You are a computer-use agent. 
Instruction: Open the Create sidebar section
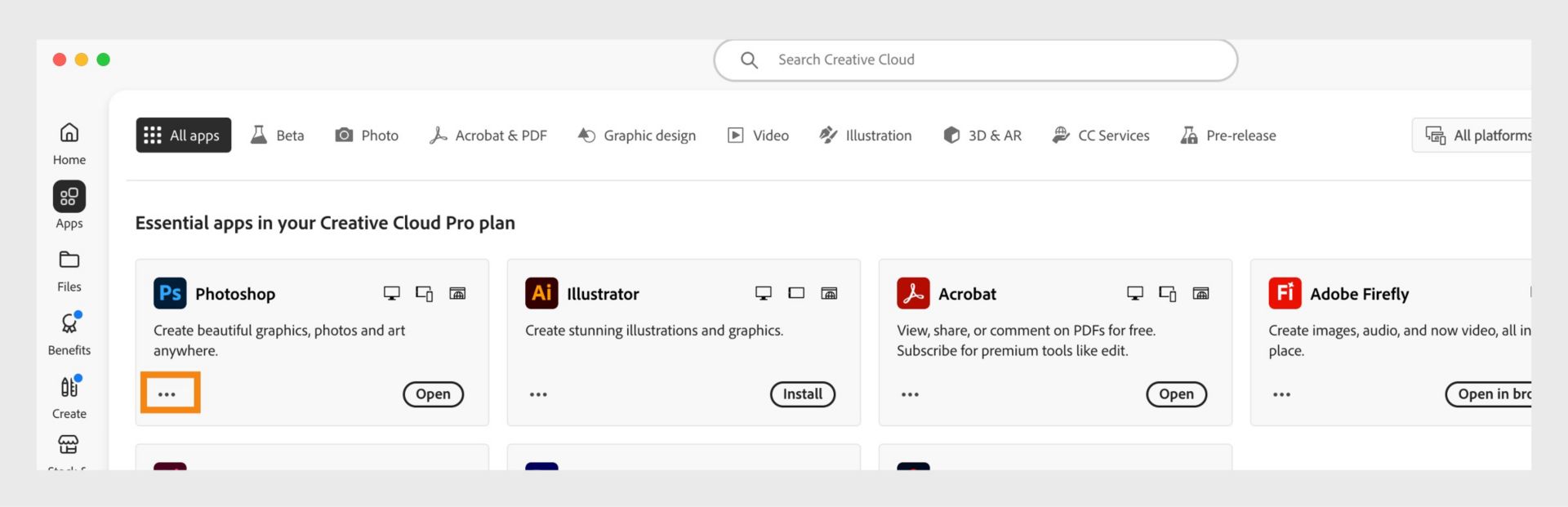click(x=69, y=396)
